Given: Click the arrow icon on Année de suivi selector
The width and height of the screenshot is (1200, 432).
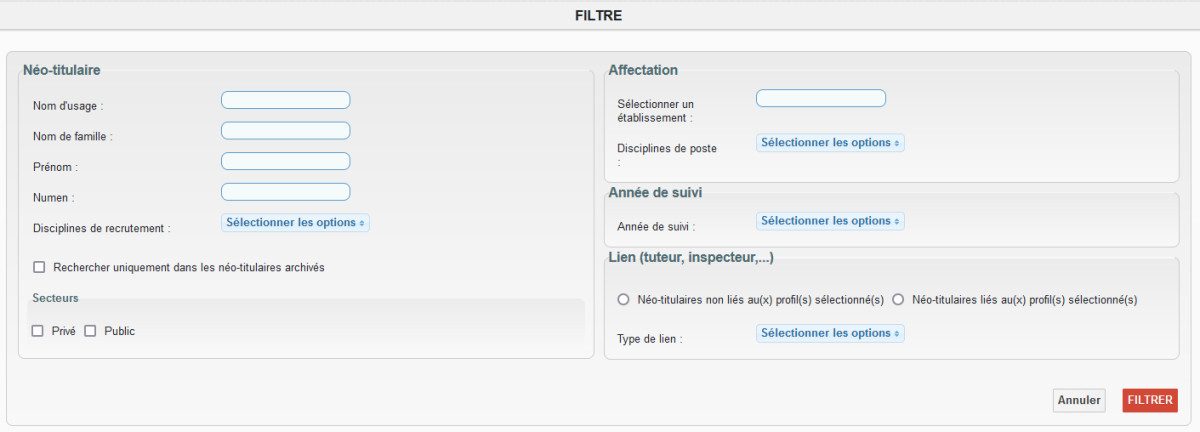Looking at the screenshot, I should (897, 221).
